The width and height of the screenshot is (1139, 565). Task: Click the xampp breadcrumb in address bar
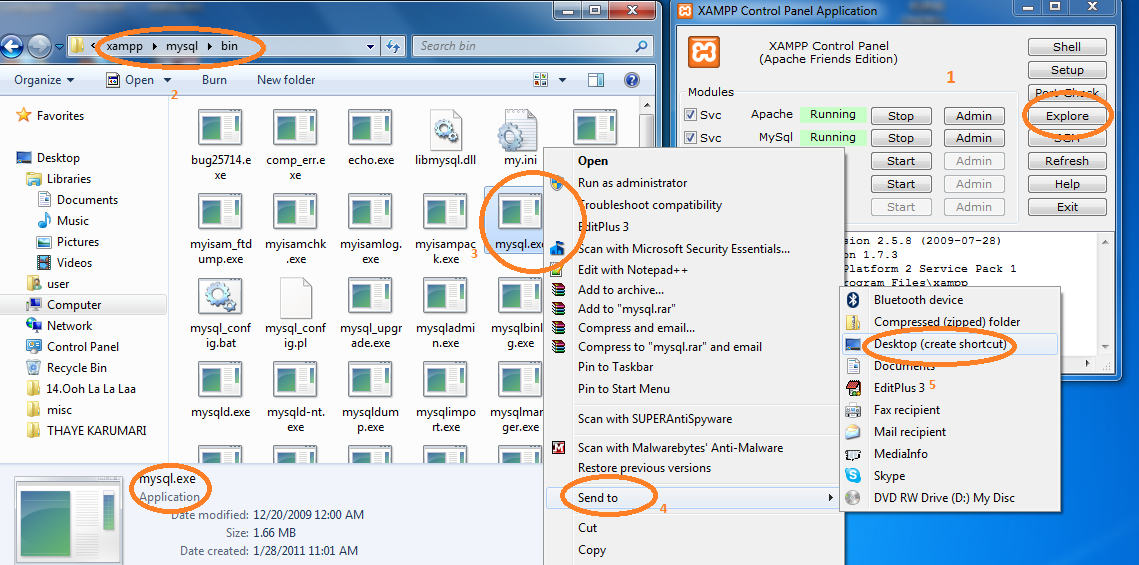(x=124, y=46)
